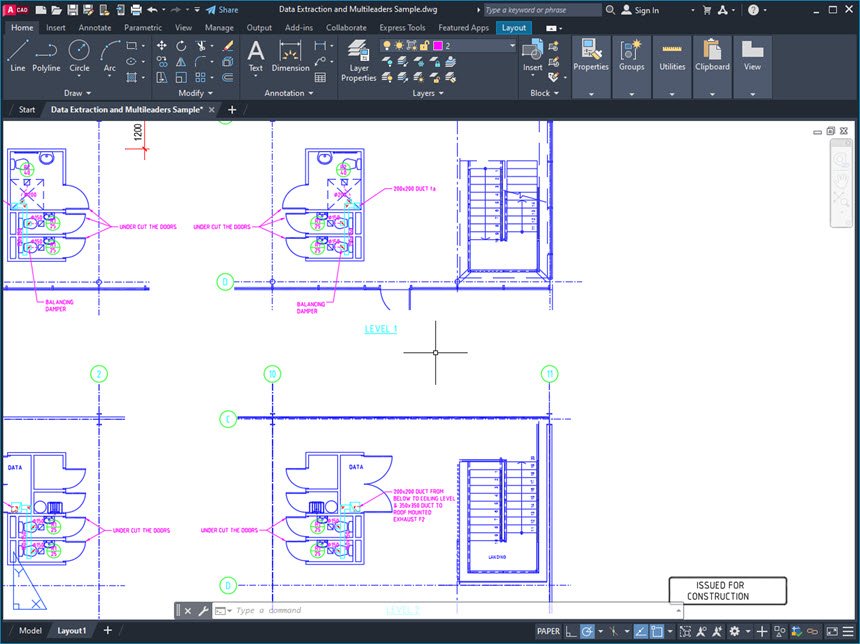The image size is (860, 644).
Task: Click the command line input field
Action: pos(452,610)
